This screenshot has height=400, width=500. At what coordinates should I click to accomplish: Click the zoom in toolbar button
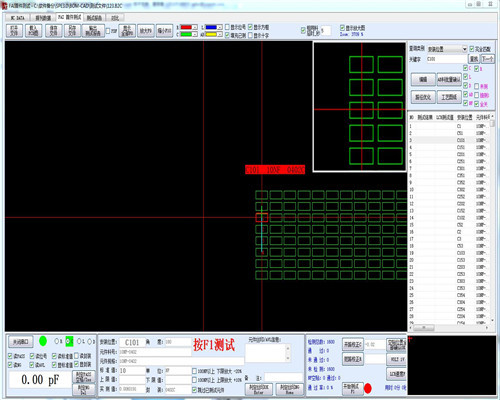146,31
